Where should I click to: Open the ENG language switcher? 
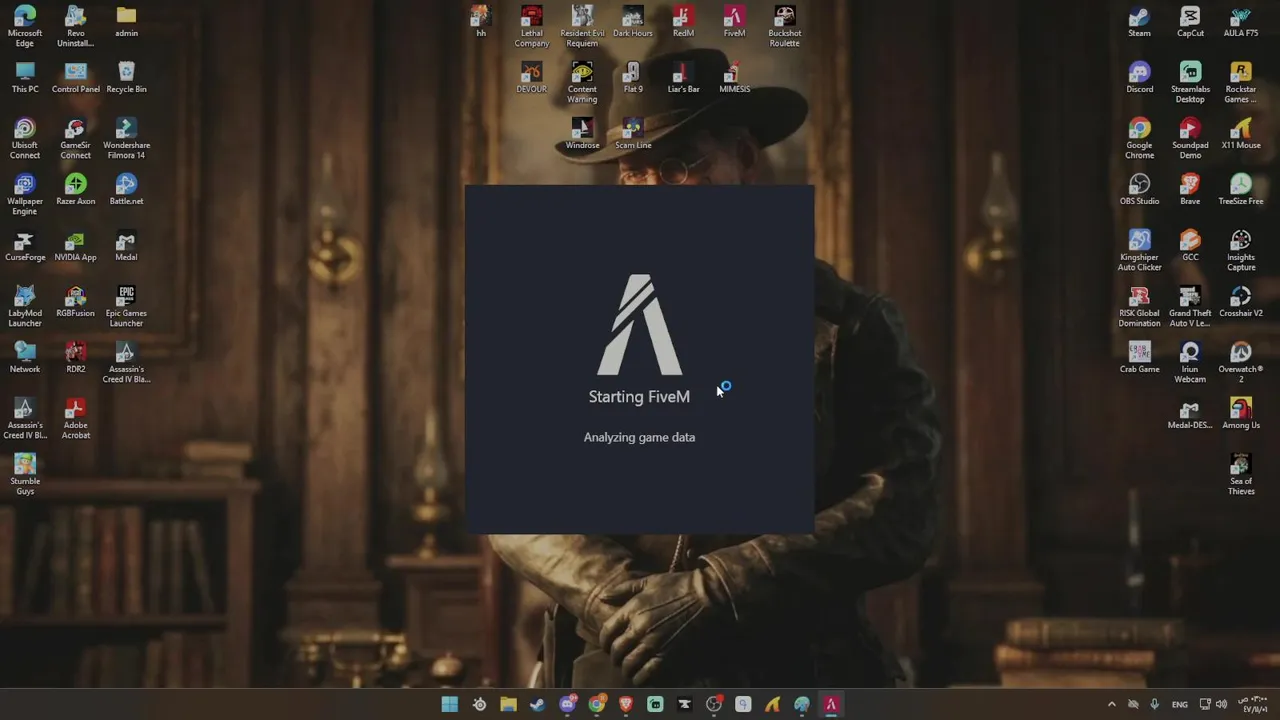1180,704
